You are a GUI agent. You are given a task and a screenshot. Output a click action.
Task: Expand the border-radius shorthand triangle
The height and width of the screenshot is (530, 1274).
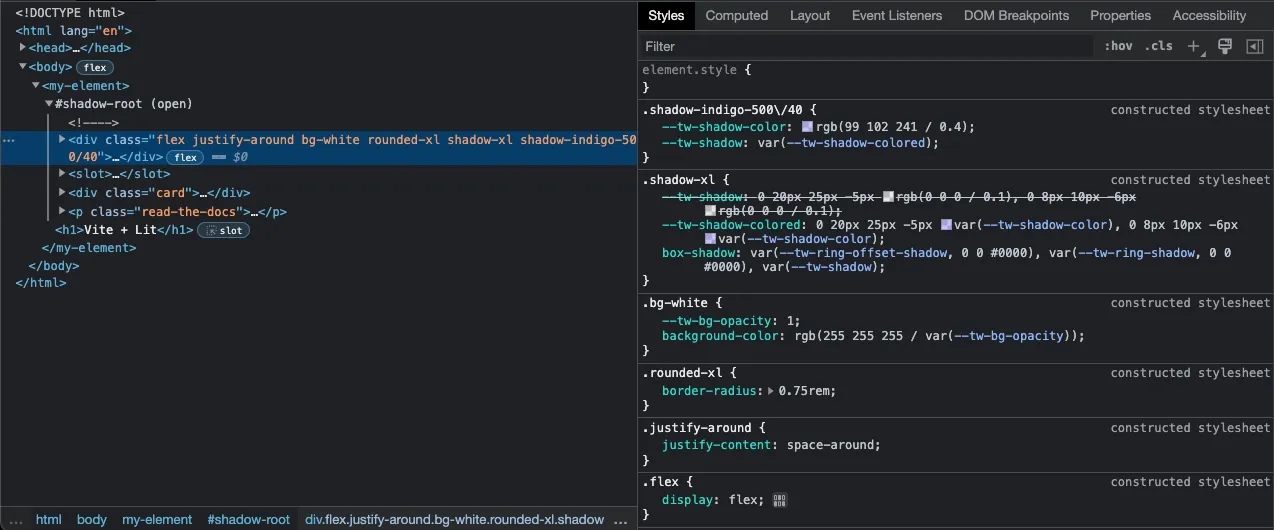[x=771, y=391]
